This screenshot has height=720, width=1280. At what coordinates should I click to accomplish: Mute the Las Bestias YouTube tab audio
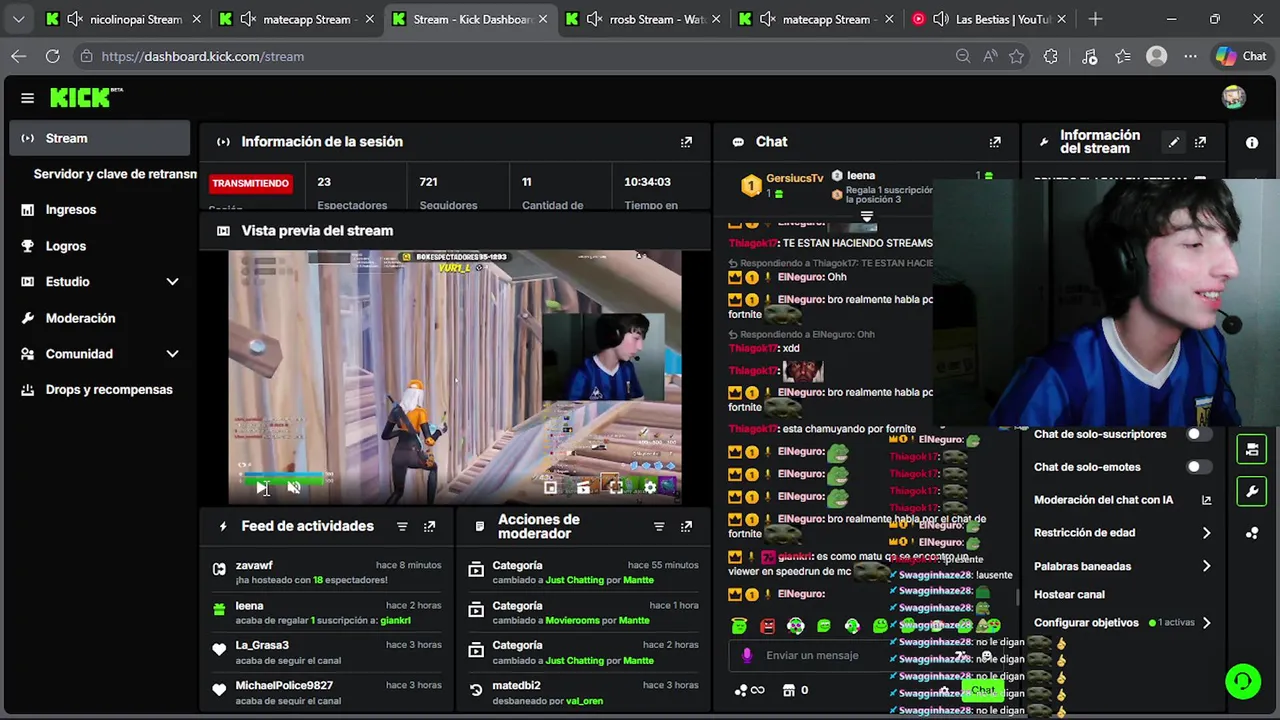[x=941, y=19]
